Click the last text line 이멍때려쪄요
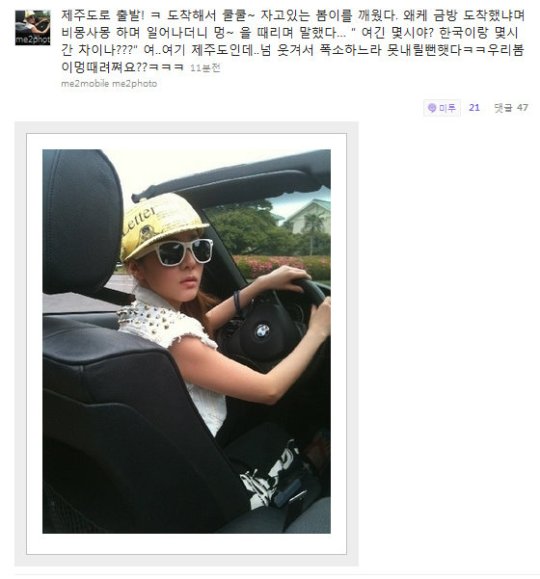Screen dimensions: 540x579 coord(122,67)
